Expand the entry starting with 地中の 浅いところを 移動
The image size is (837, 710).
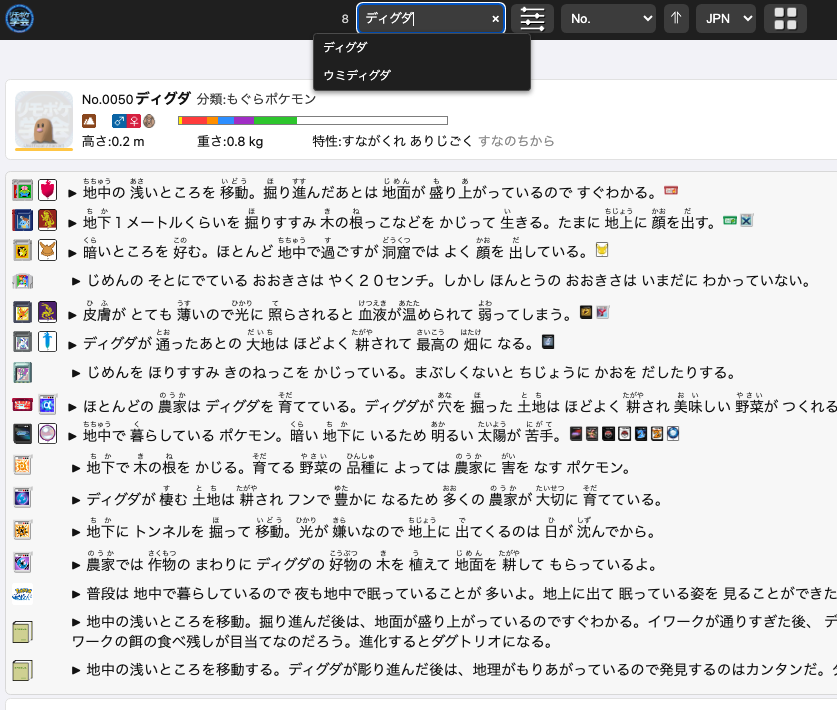coord(73,193)
